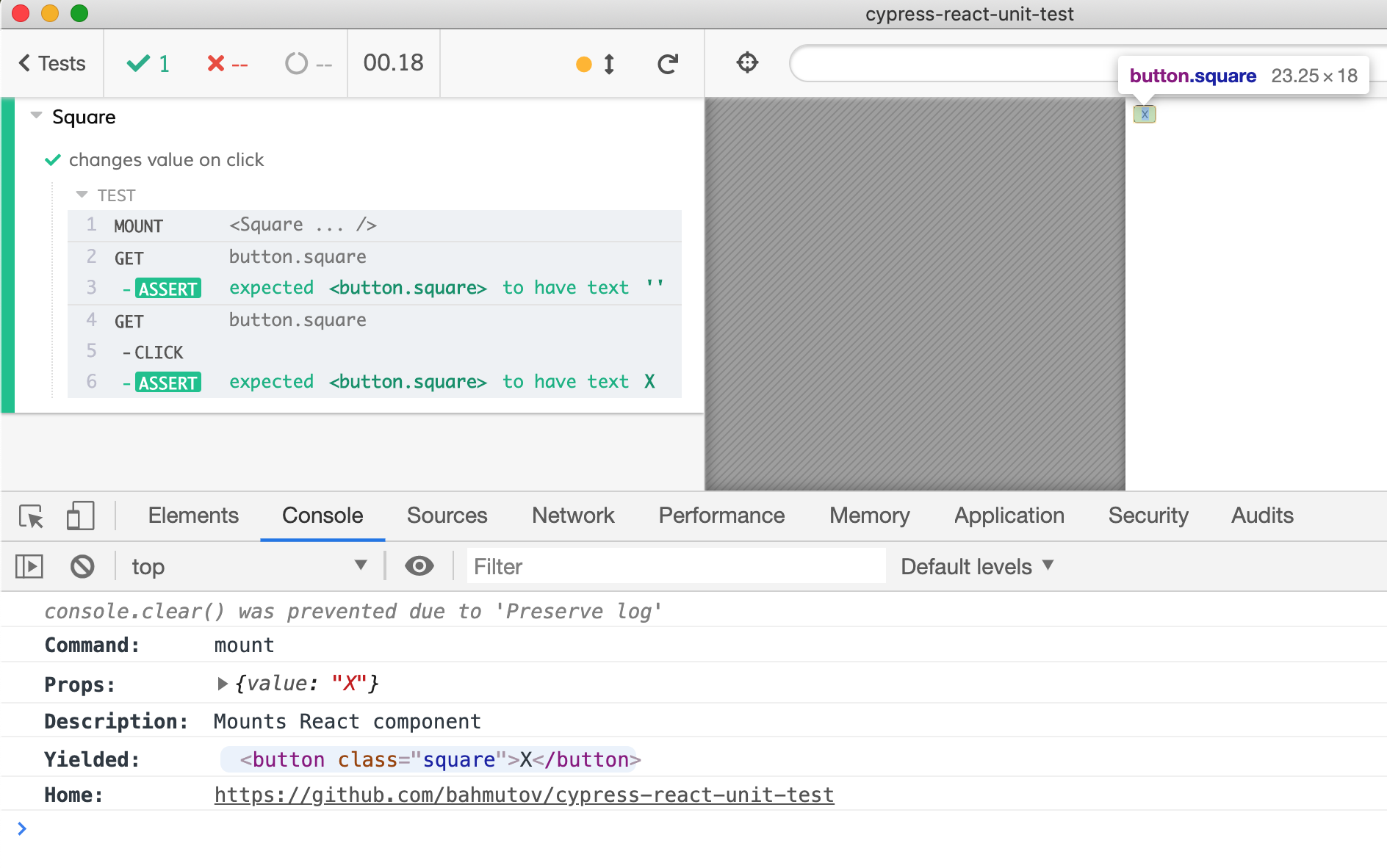Rerun tests with the reload icon
The image size is (1387, 868).
[x=668, y=64]
